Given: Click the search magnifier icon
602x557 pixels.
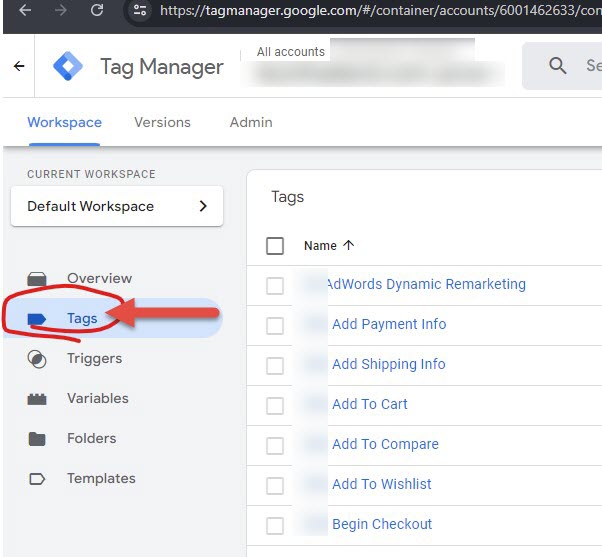Looking at the screenshot, I should click(558, 66).
